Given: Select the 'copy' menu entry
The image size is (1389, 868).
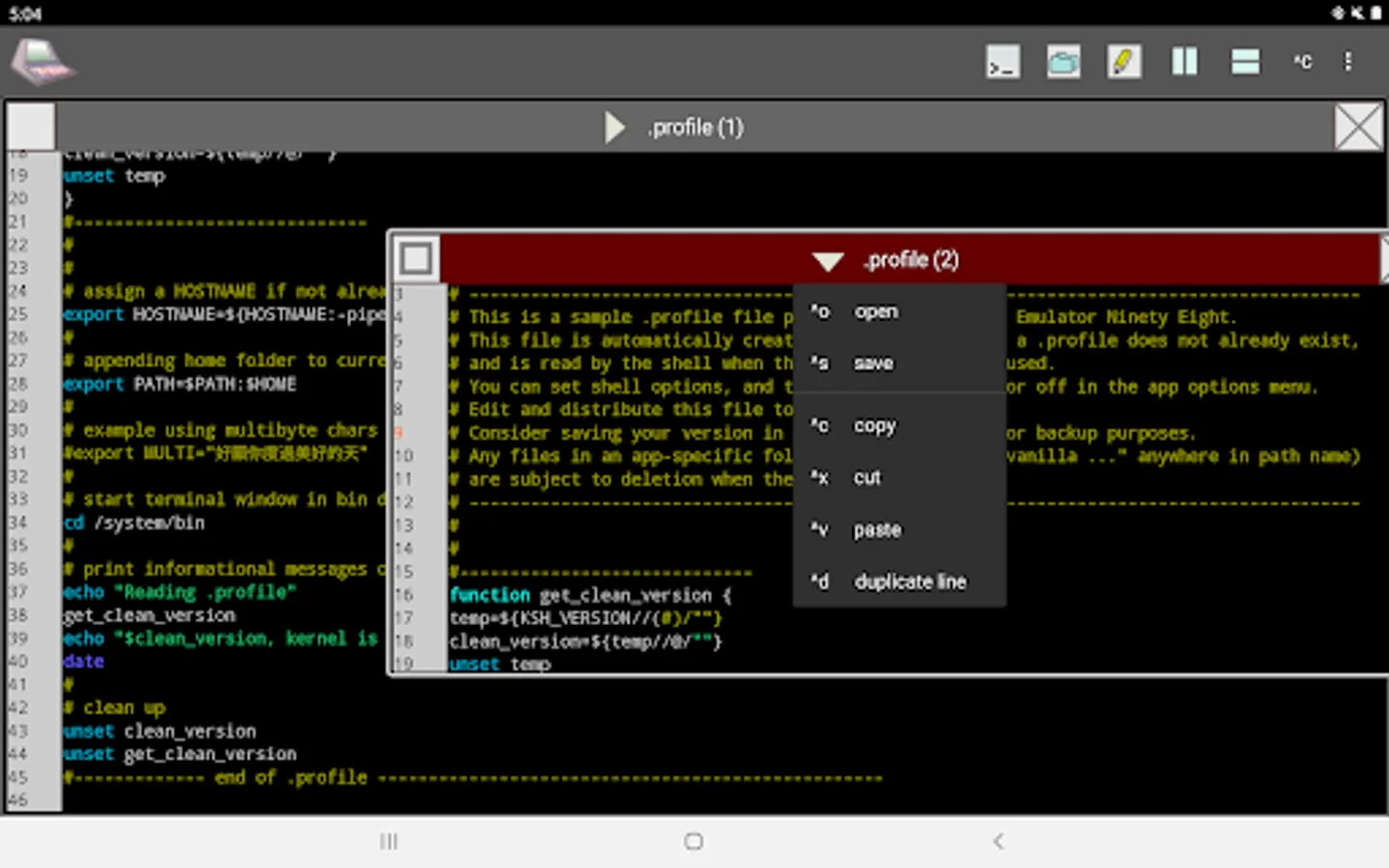Looking at the screenshot, I should [x=874, y=426].
